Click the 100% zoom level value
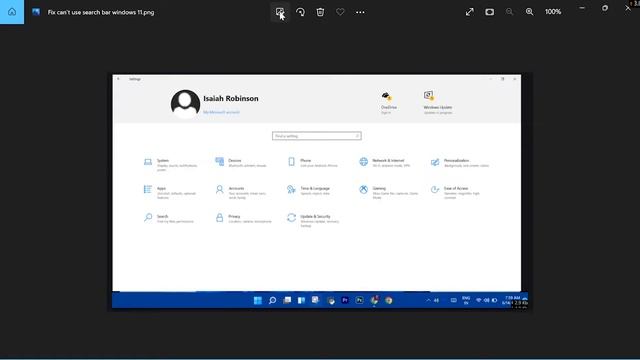 553,12
